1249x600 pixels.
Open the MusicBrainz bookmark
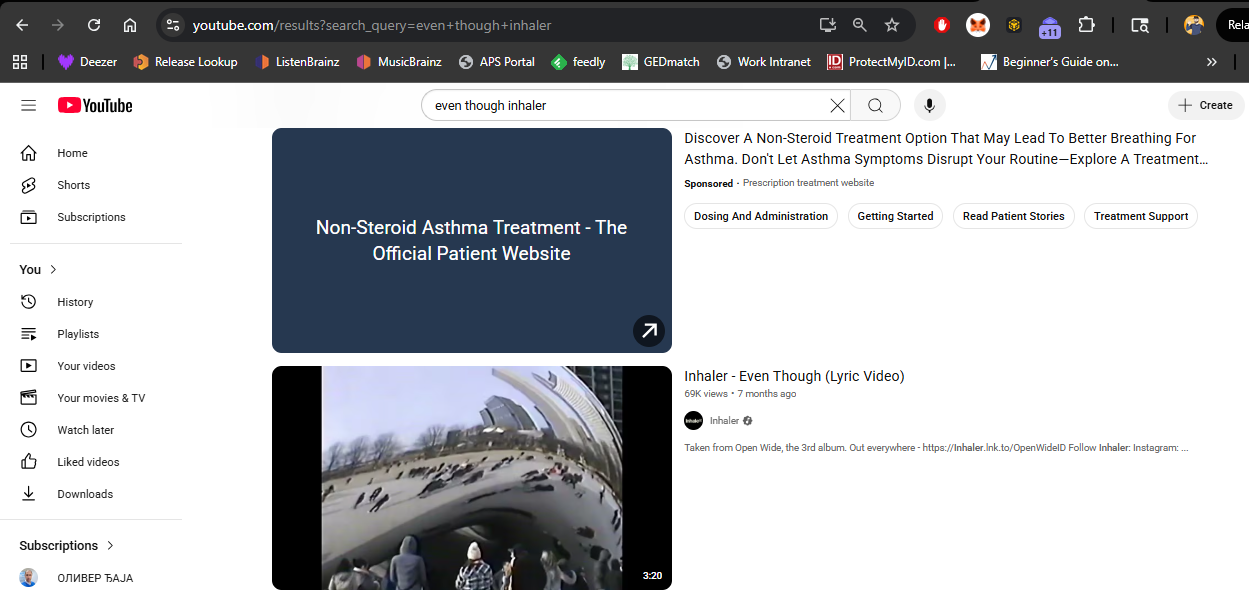tap(399, 62)
